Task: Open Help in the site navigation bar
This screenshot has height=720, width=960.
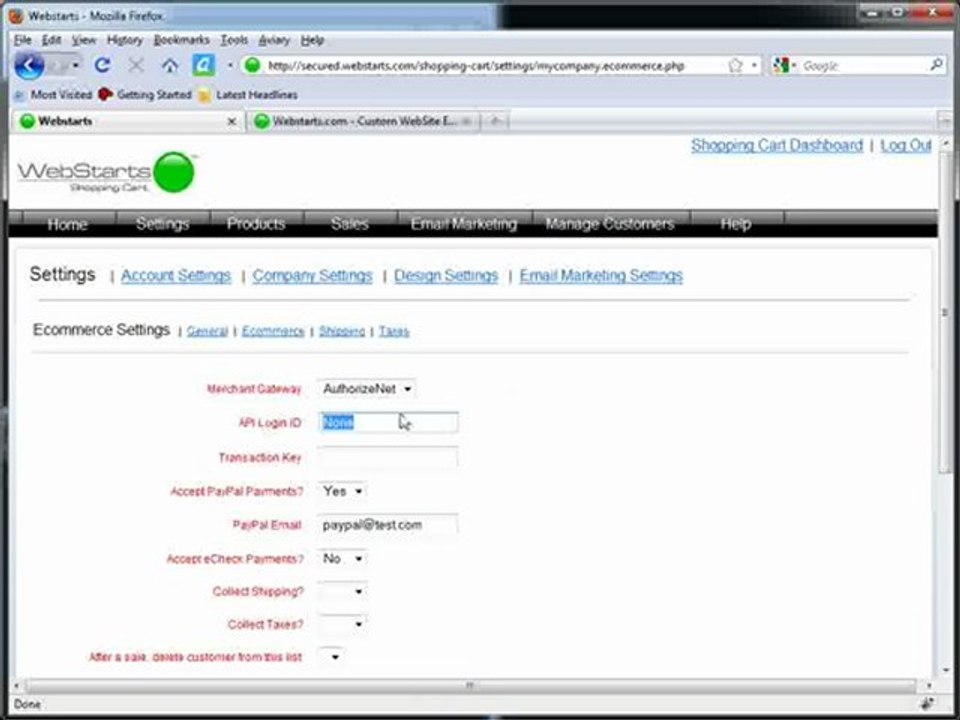Action: click(x=736, y=224)
